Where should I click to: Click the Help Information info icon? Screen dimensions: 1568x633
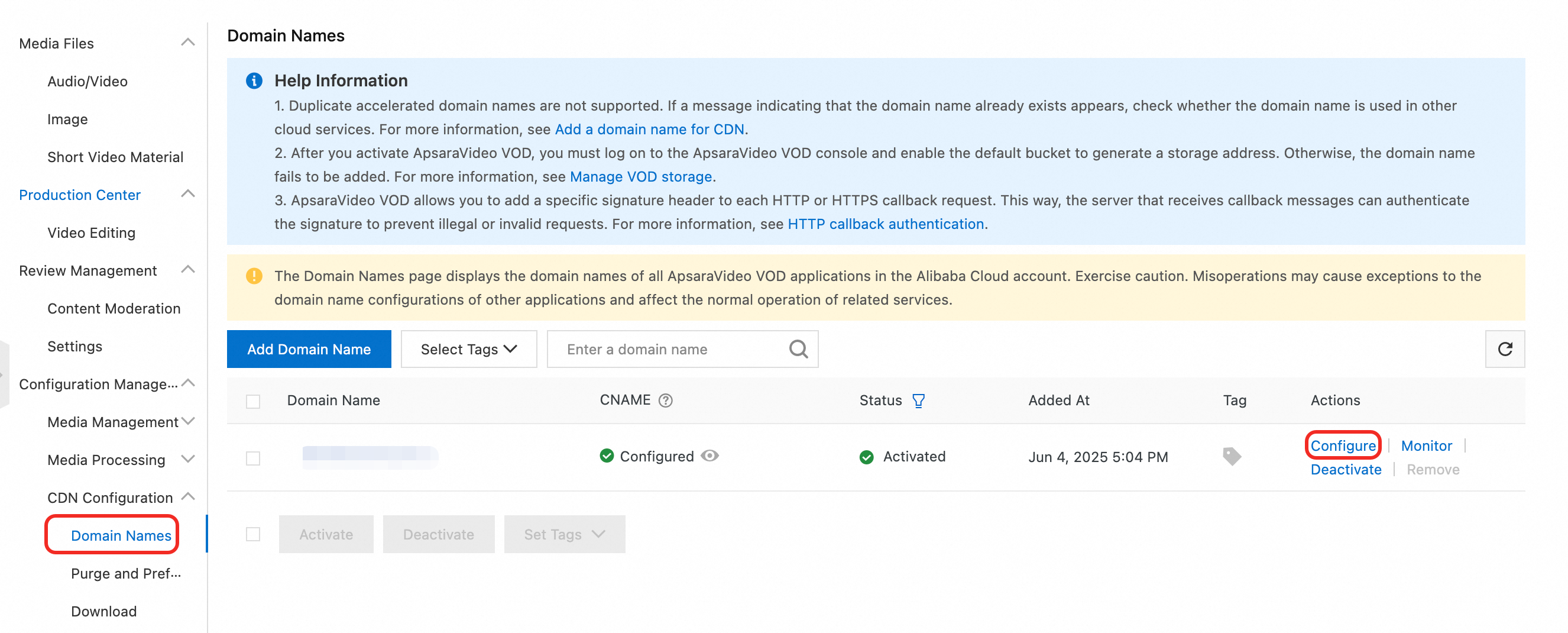(254, 80)
